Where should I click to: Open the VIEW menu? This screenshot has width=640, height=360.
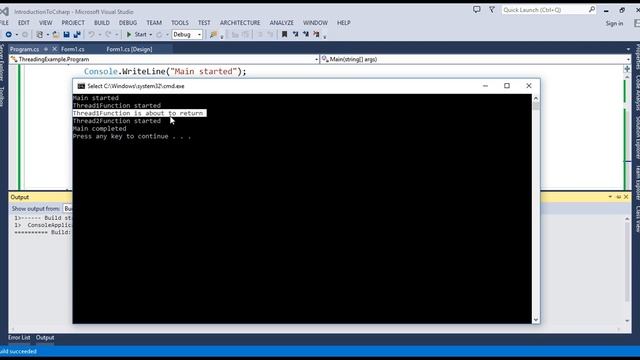[45, 23]
